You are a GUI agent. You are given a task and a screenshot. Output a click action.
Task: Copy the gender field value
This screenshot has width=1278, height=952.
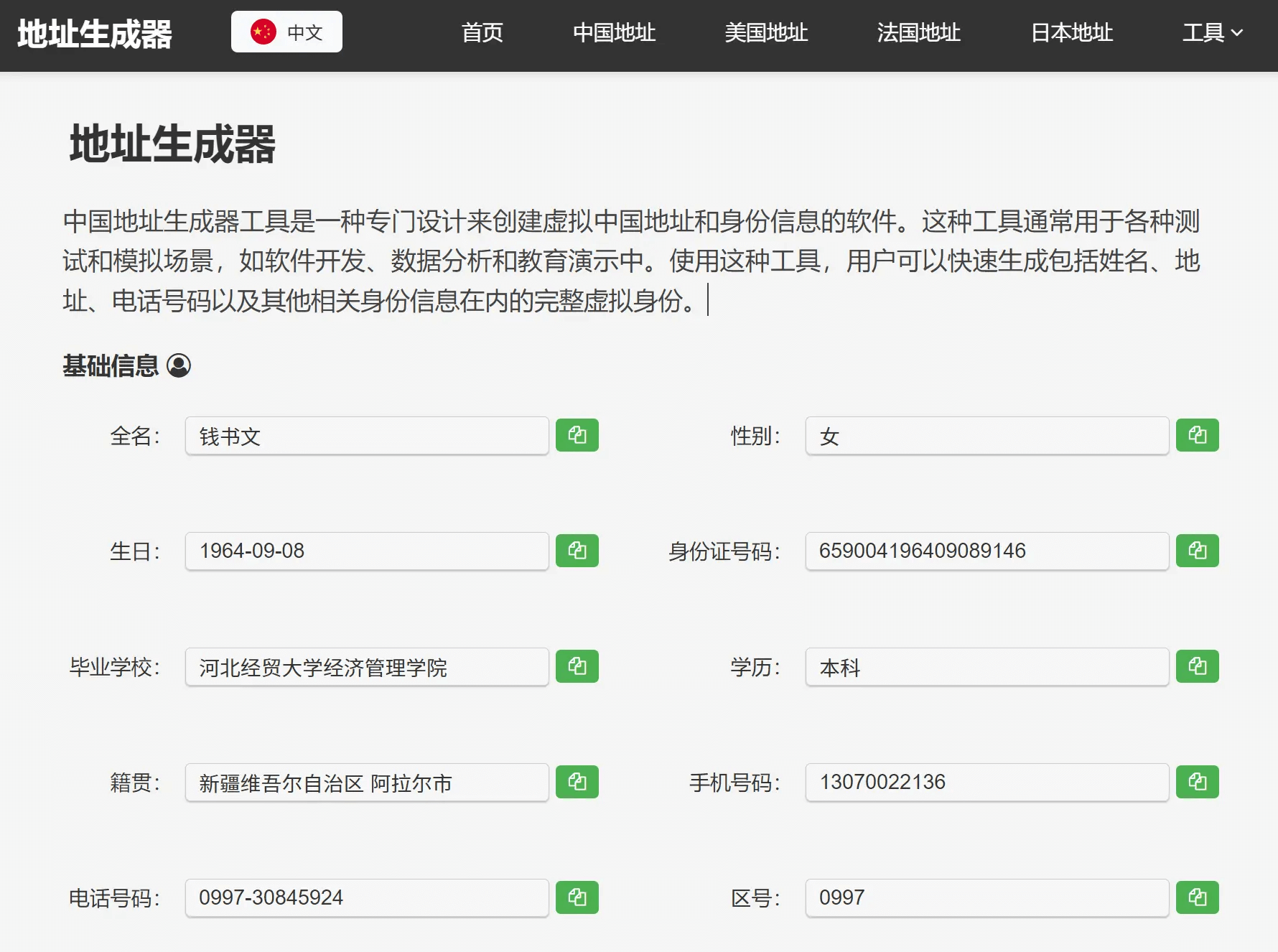tap(1197, 435)
